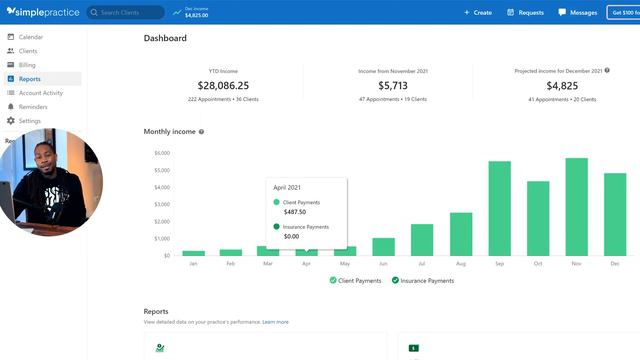The height and width of the screenshot is (360, 640).
Task: Toggle Insurance Payments legend checkbox
Action: [x=395, y=280]
